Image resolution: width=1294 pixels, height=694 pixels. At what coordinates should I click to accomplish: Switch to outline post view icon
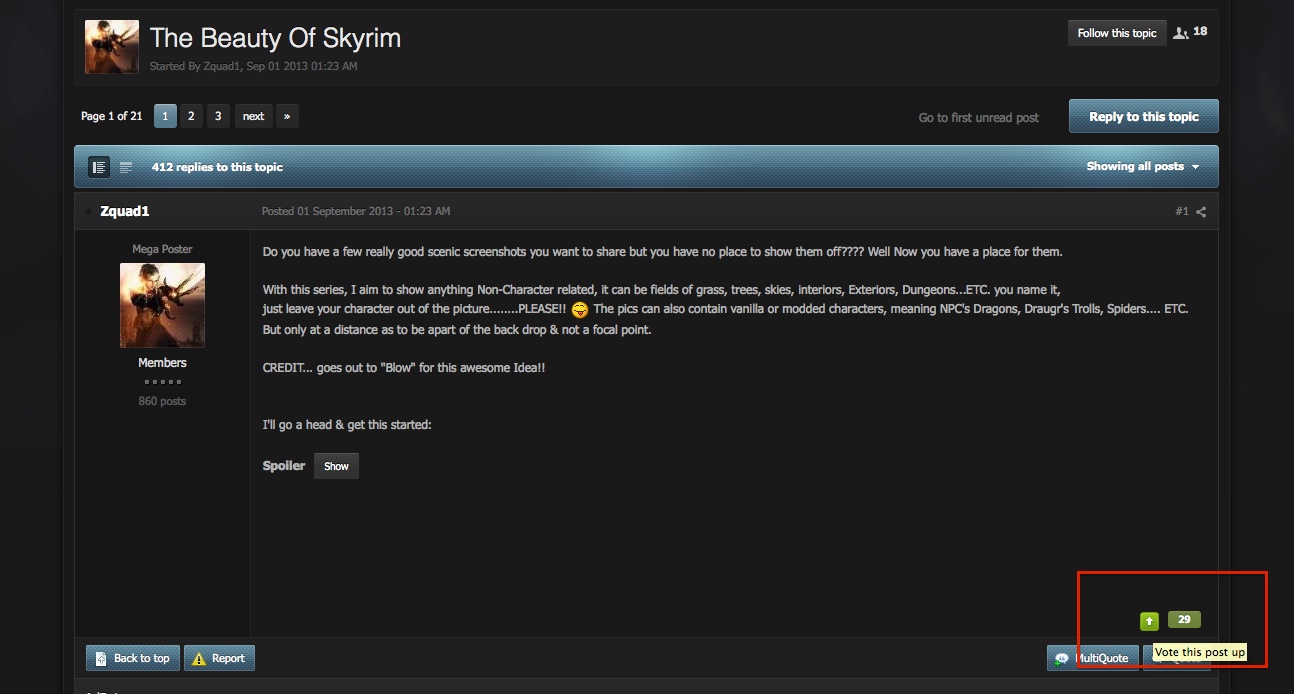[126, 167]
